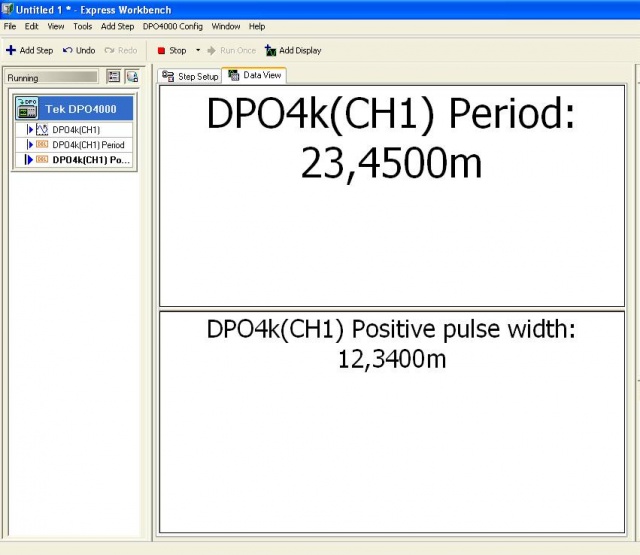Click the 12,3400m pulse width value
The height and width of the screenshot is (555, 640).
(x=392, y=360)
